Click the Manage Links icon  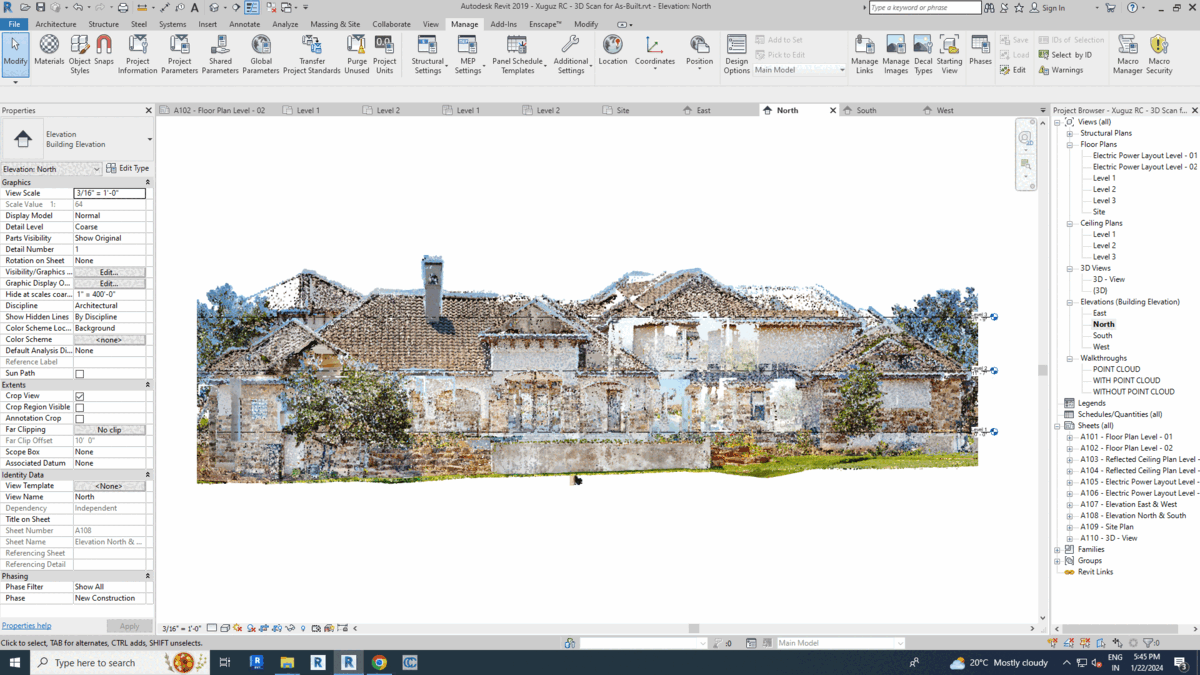[x=864, y=50]
